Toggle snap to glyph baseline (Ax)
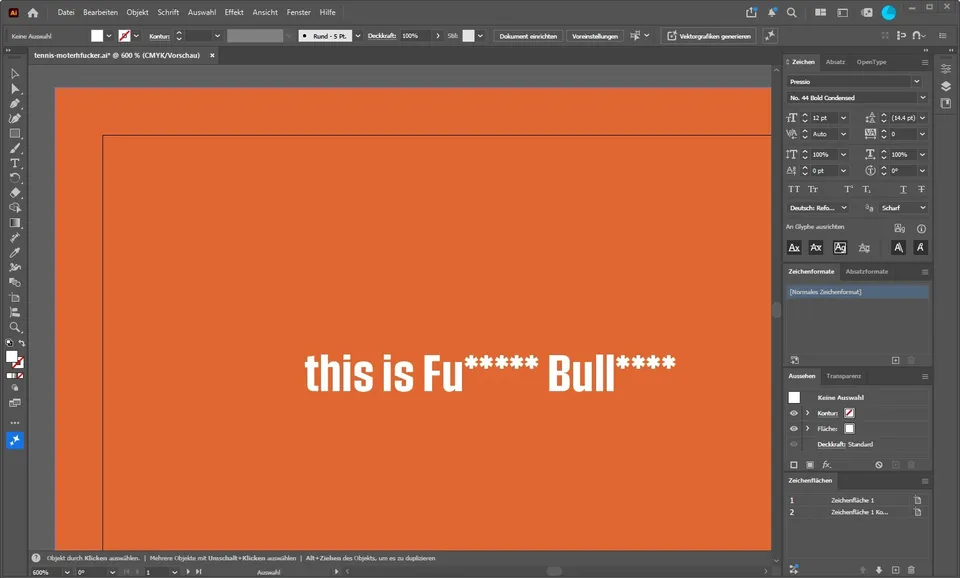Screen dimensions: 960x578 pos(794,247)
